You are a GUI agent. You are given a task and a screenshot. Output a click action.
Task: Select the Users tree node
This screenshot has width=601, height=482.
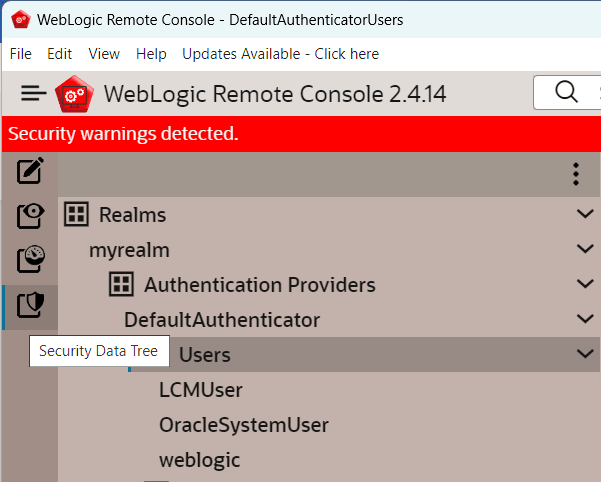coord(205,355)
